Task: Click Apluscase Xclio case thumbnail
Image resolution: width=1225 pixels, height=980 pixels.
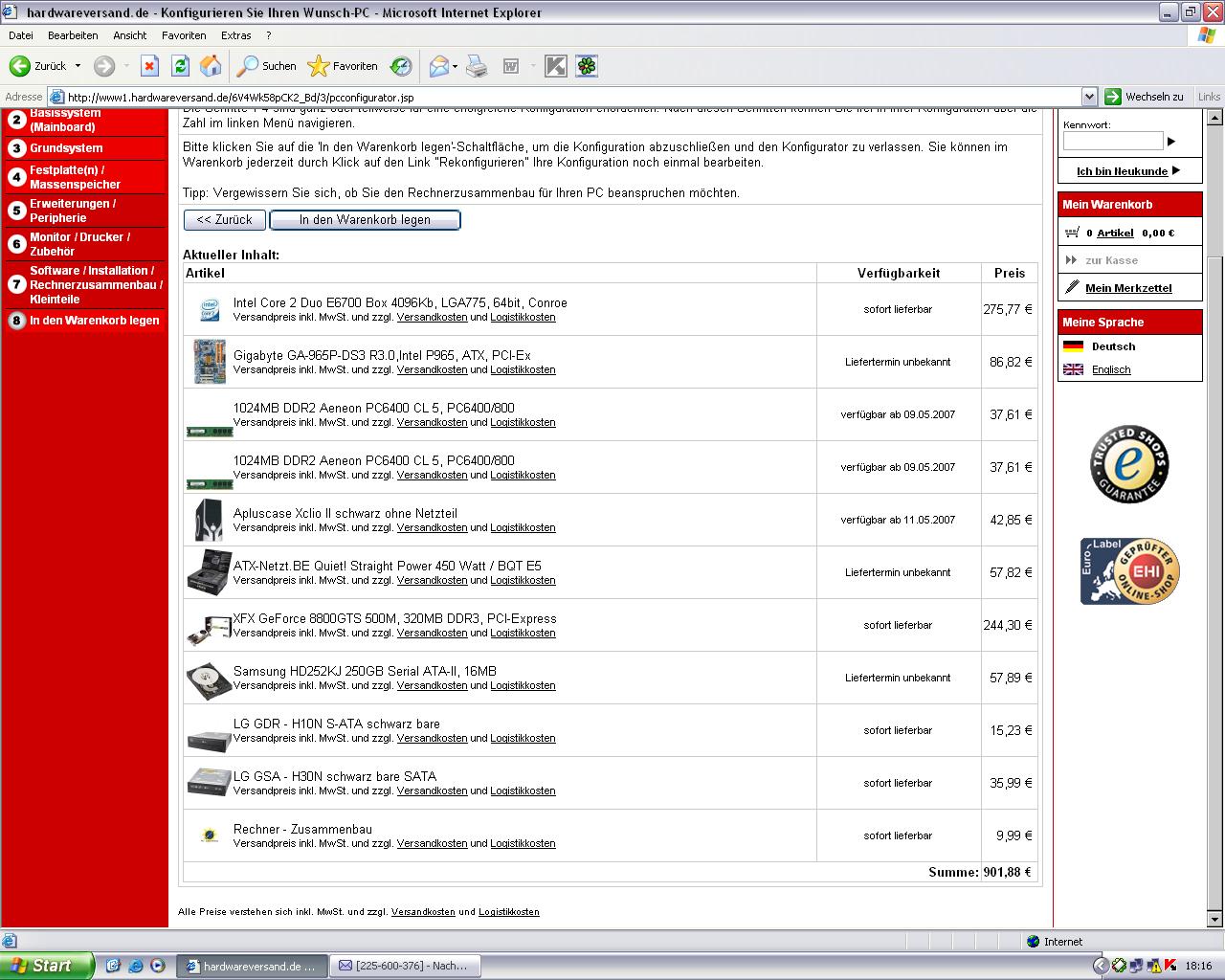Action: click(209, 520)
